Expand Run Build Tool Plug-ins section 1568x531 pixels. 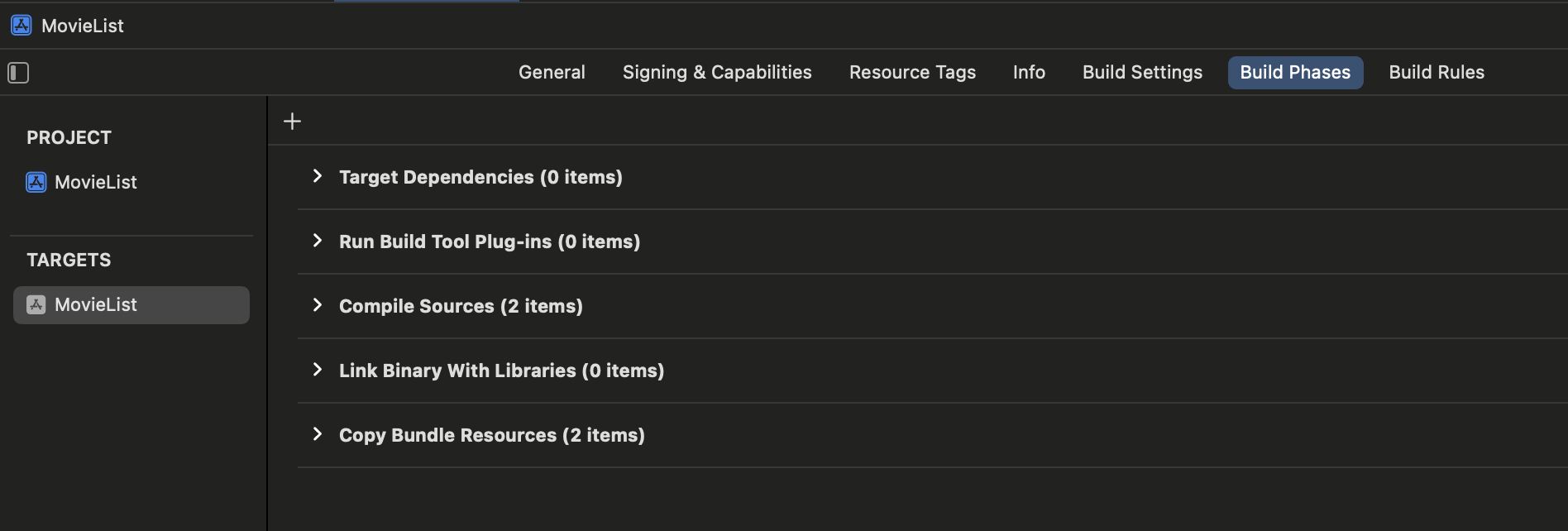[x=318, y=241]
